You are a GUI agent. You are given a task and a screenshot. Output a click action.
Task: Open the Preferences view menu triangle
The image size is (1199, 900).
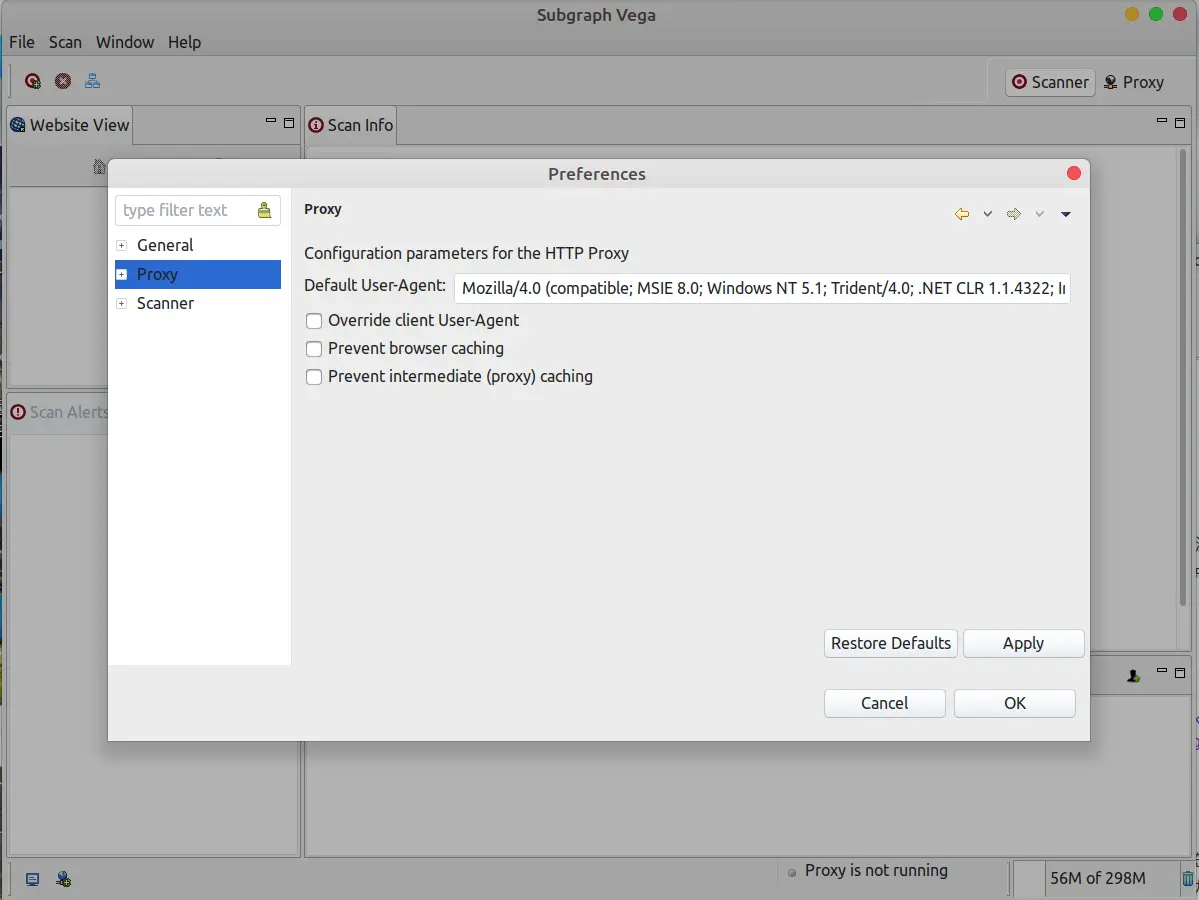tap(1066, 214)
